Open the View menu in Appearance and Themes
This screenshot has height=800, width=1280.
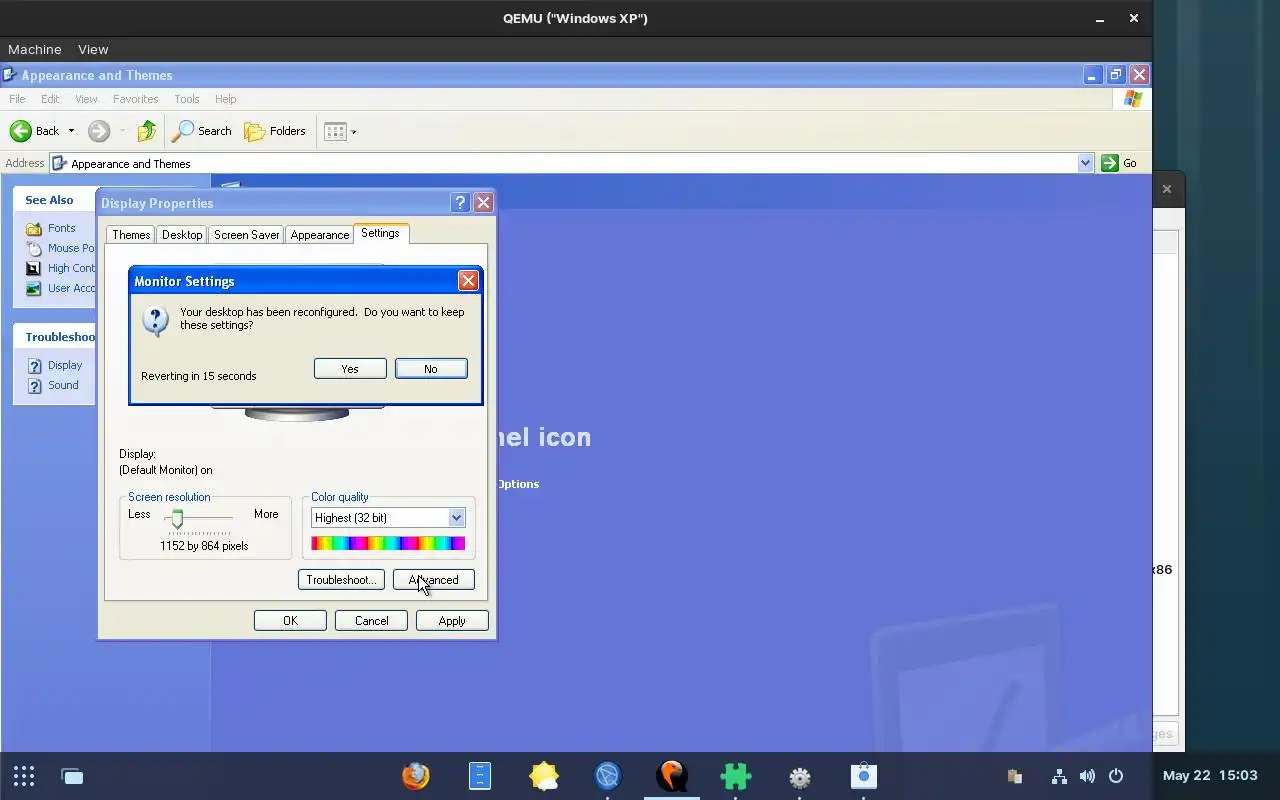(86, 99)
